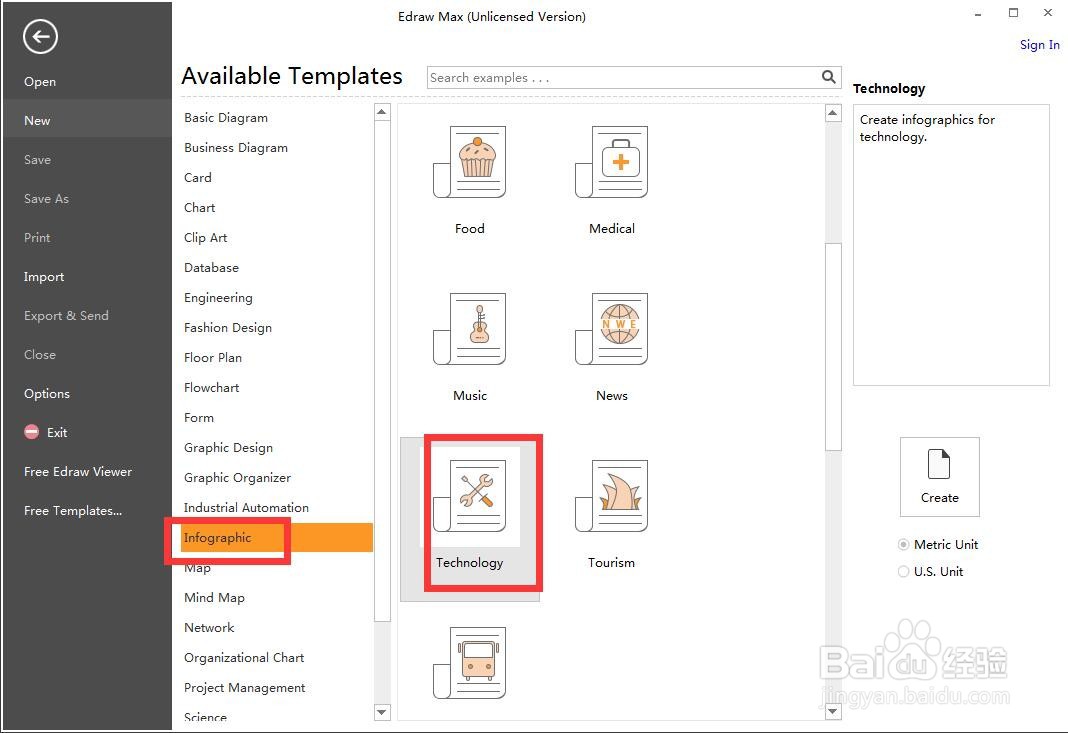
Task: Open Export & Send in the sidebar
Action: 66,315
